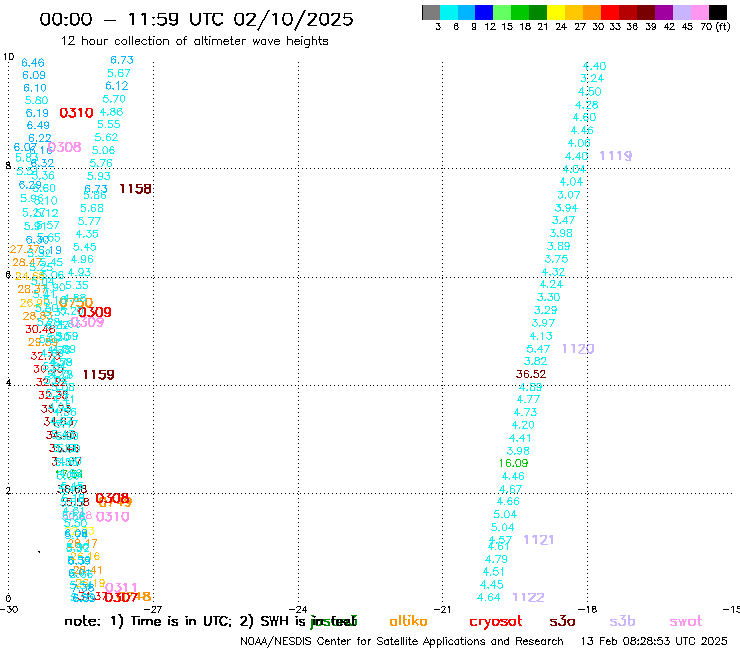
Task: Click the wave height value 3.82
Action: coord(535,361)
